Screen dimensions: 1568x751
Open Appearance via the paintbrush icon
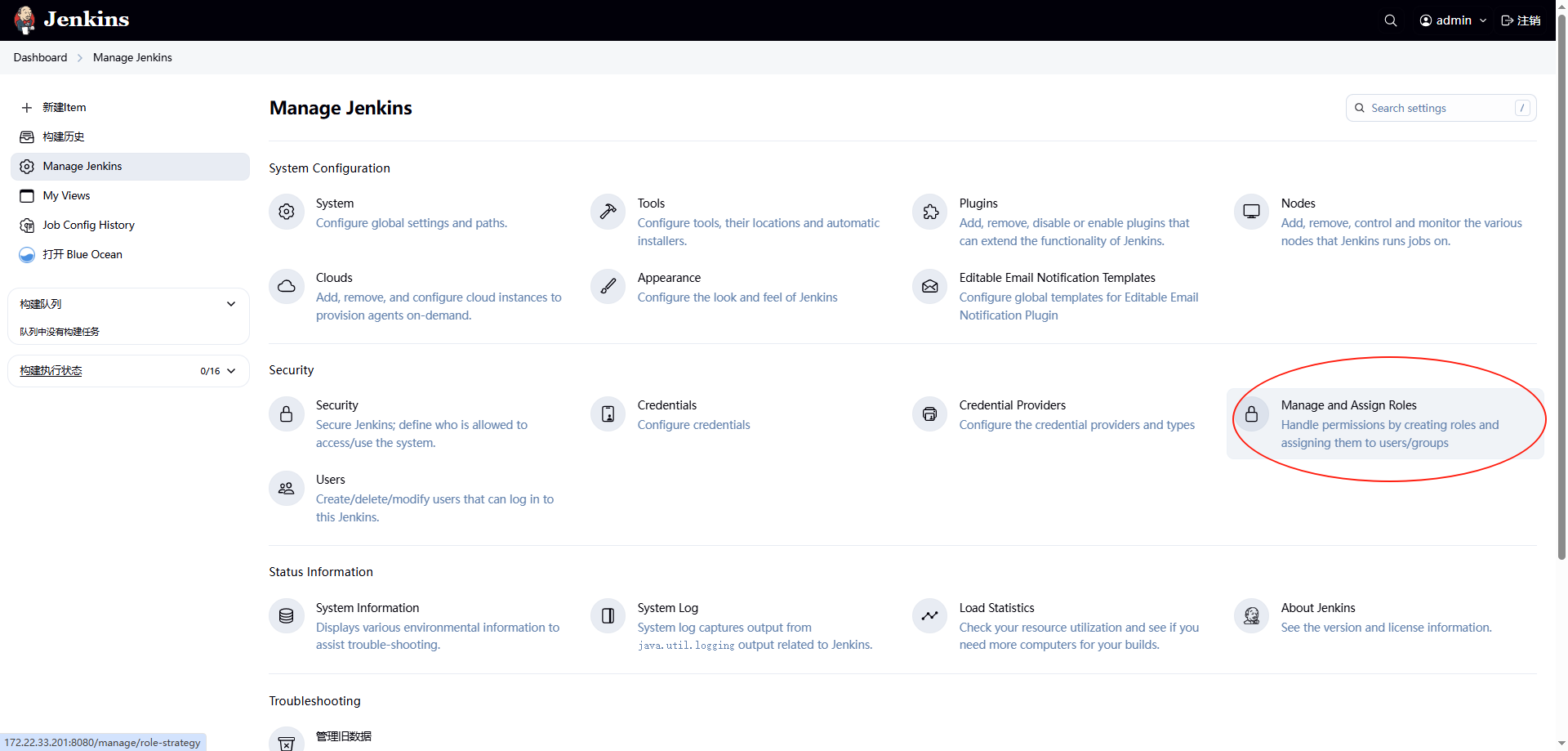pyautogui.click(x=608, y=287)
